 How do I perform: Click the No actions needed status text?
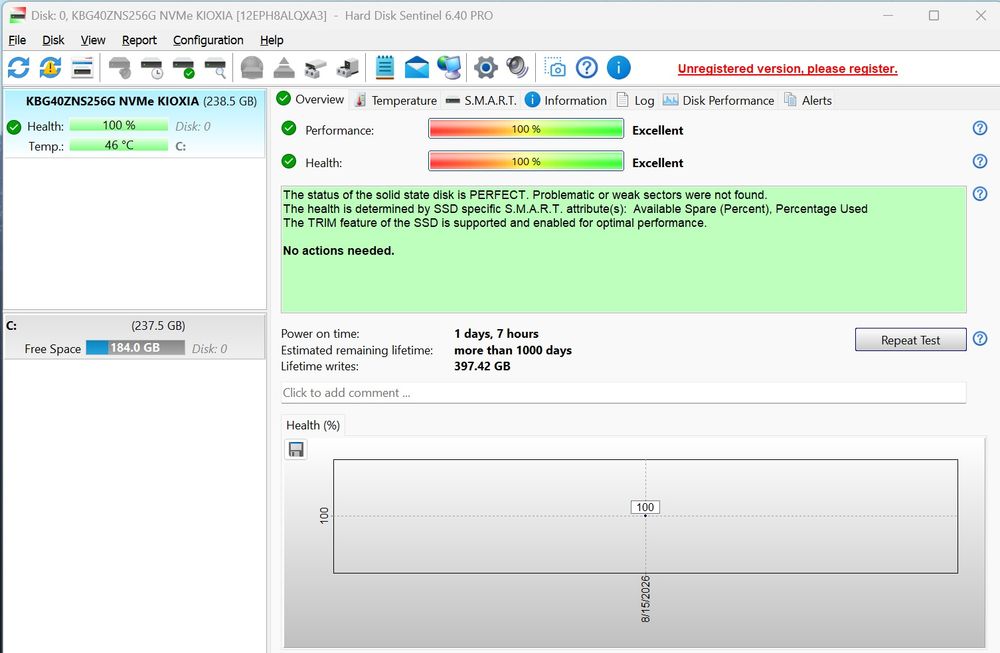click(x=339, y=251)
